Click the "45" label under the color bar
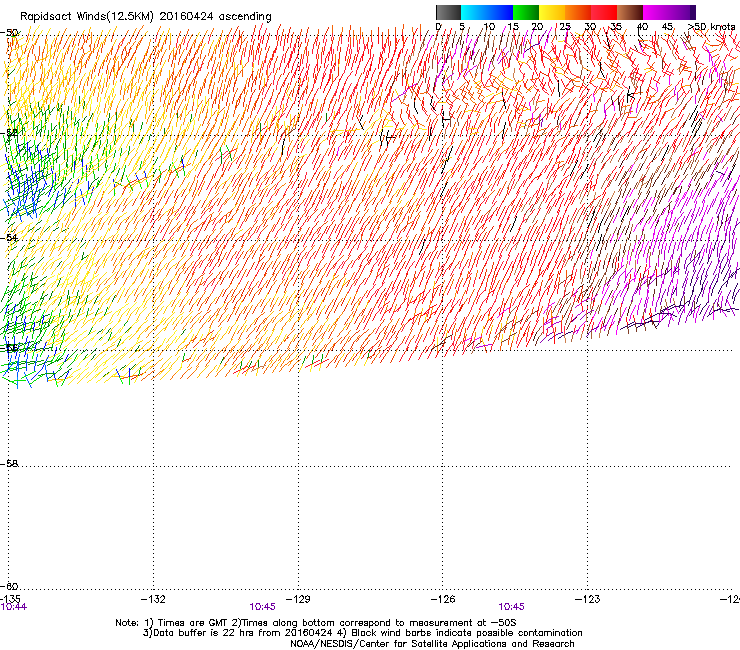The height and width of the screenshot is (650, 740). tap(667, 27)
